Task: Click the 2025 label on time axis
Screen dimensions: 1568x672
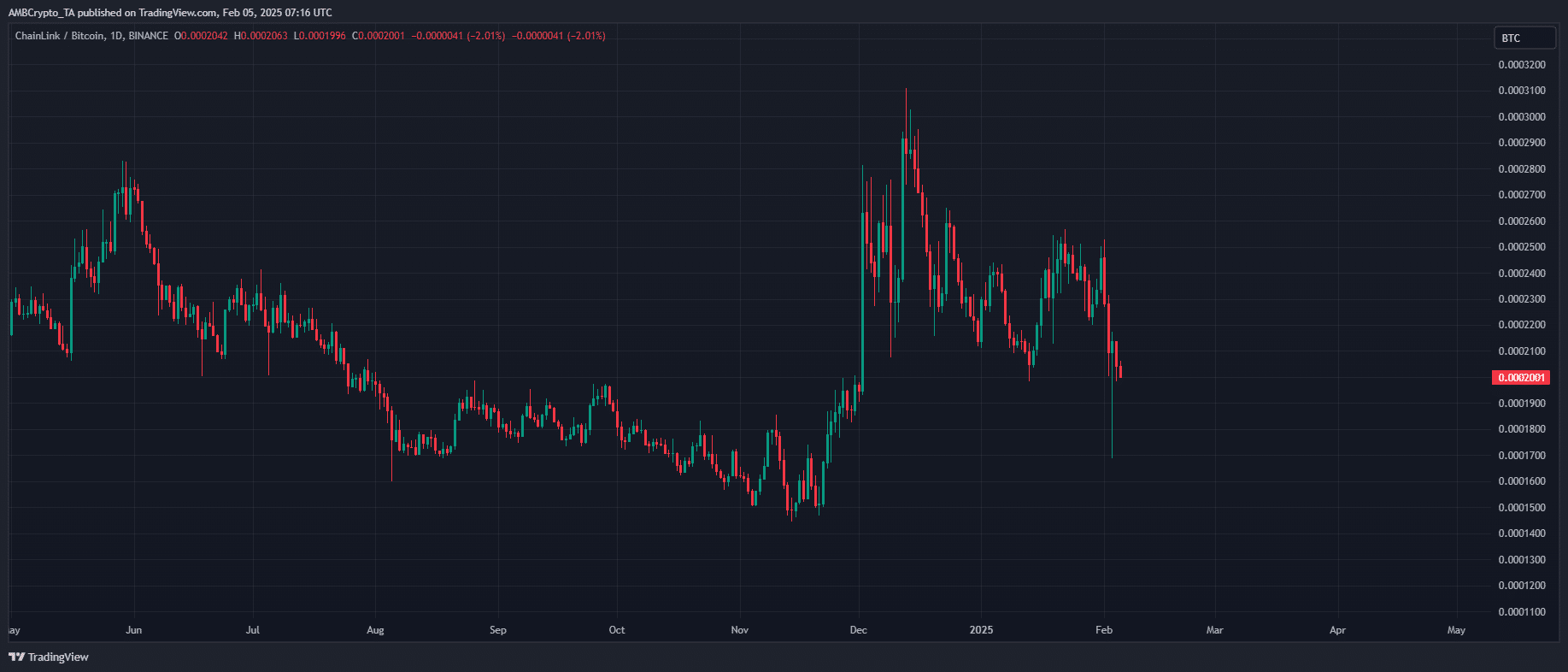Action: (981, 630)
